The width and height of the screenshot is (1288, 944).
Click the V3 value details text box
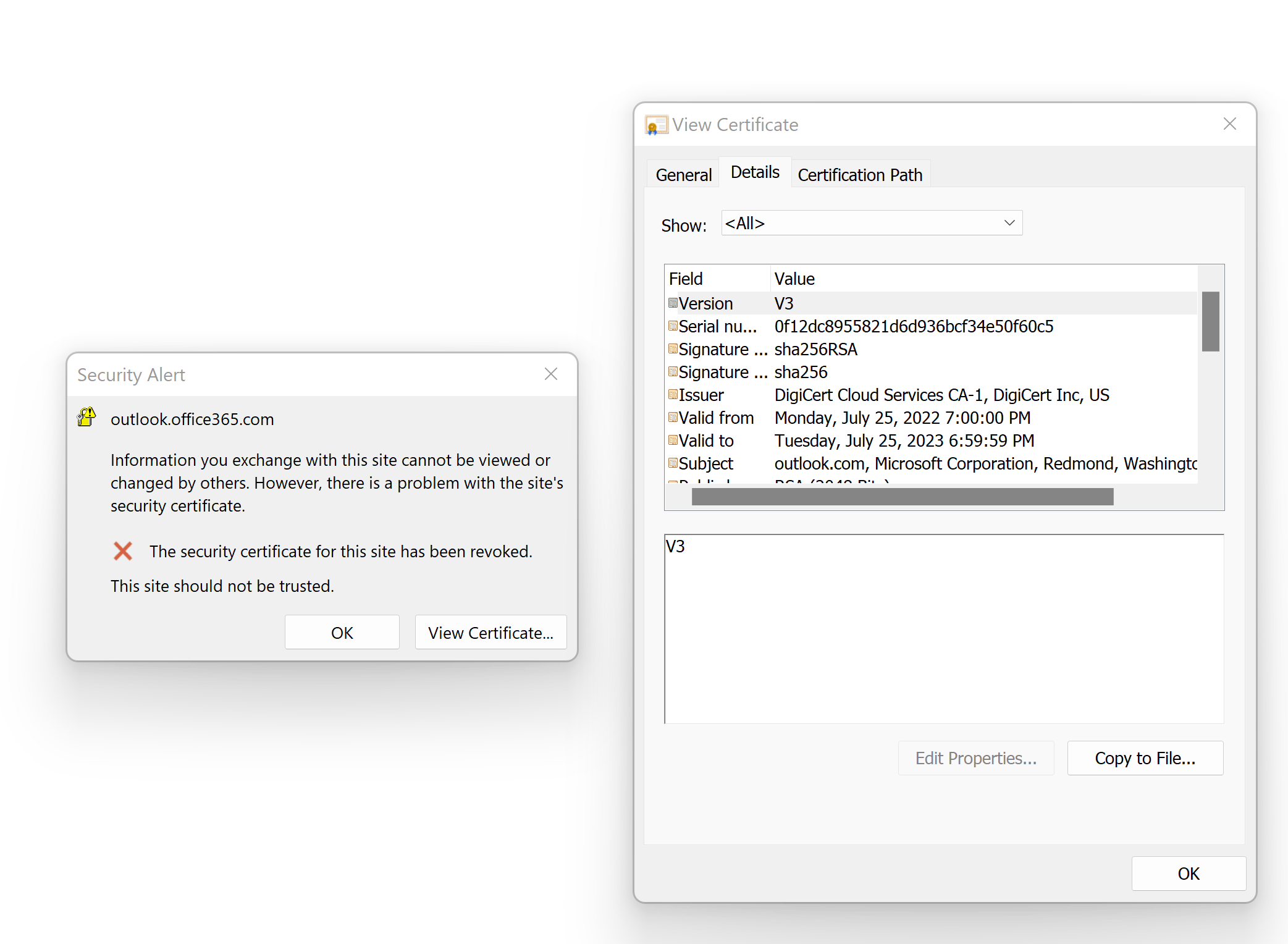click(943, 628)
